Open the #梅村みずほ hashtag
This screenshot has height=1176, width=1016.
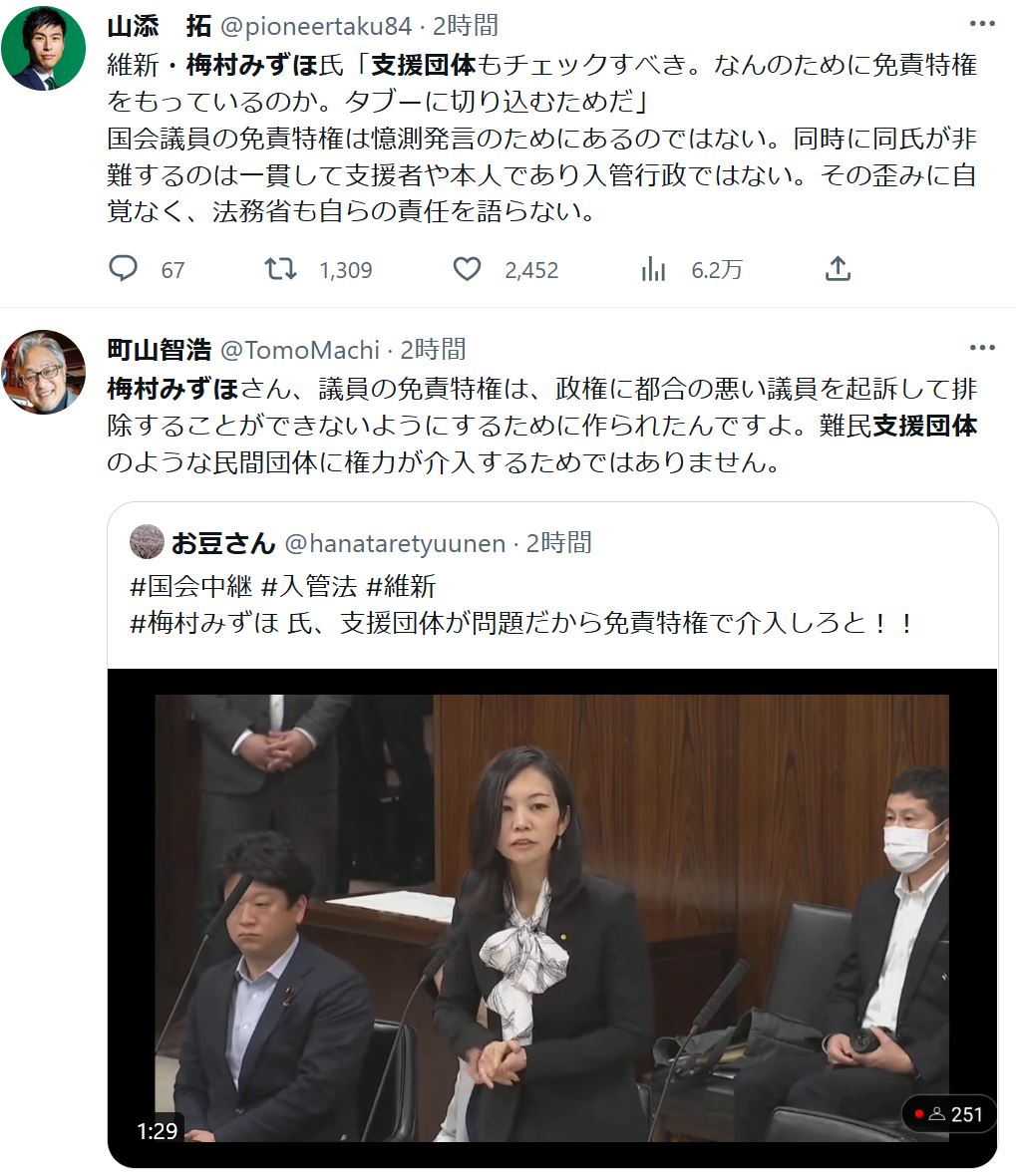pos(204,623)
